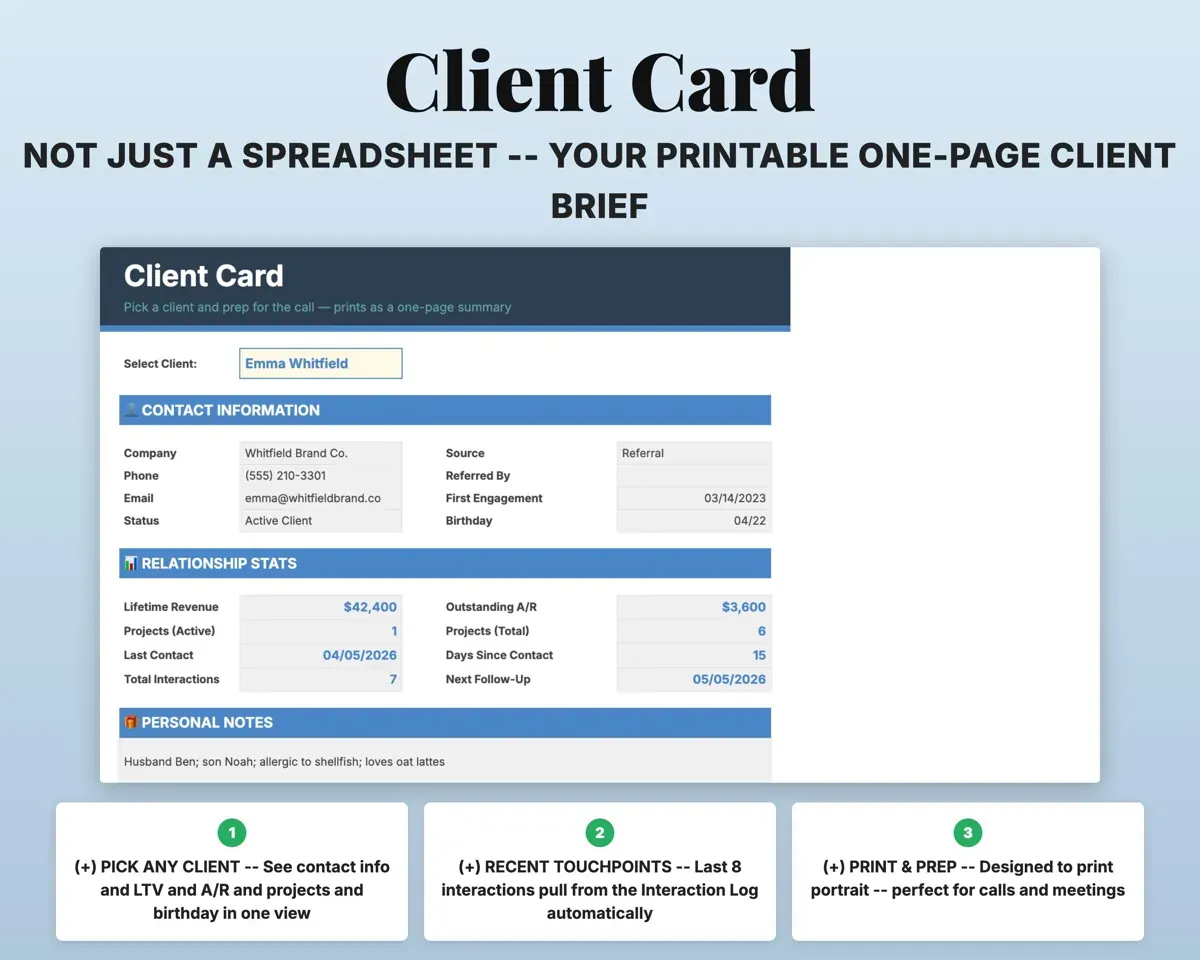Open the Select Client dropdown showing Emma Whitfield
This screenshot has width=1200, height=960.
click(321, 364)
